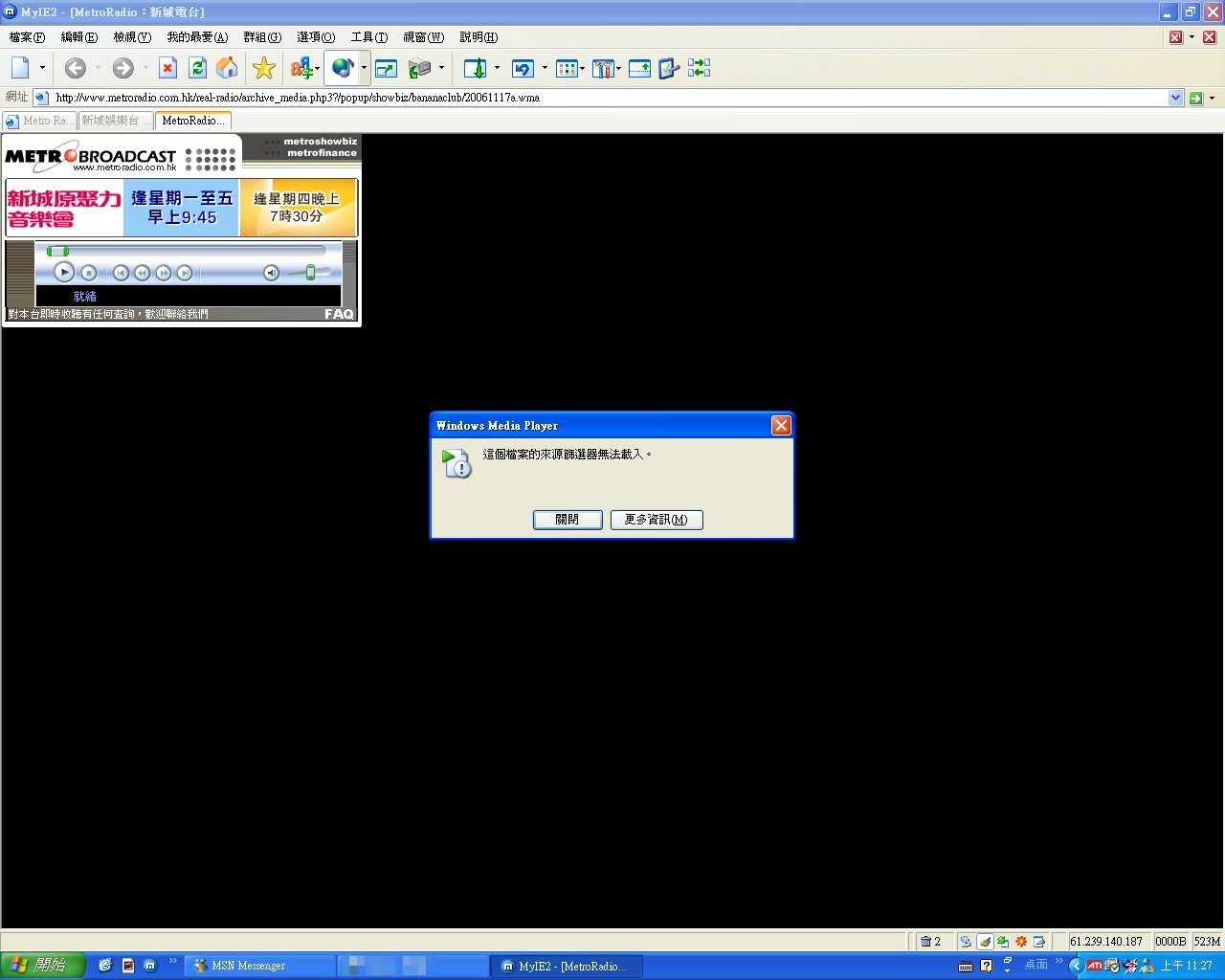The height and width of the screenshot is (980, 1225).
Task: Open the Forward history dropdown arrow
Action: pyautogui.click(x=145, y=68)
